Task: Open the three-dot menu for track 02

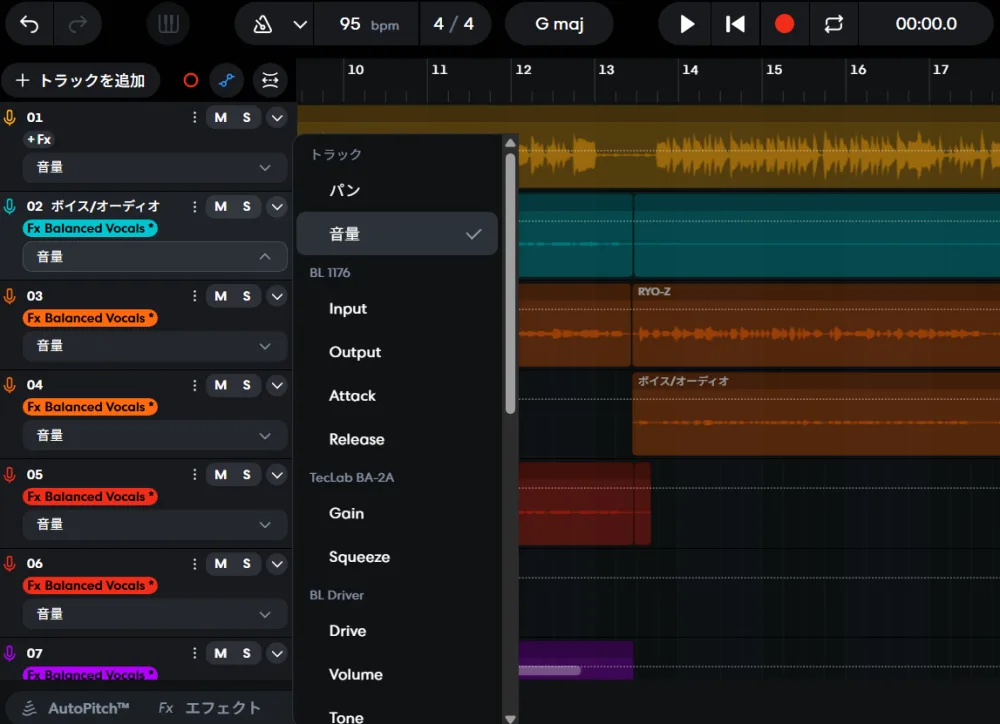Action: click(195, 207)
